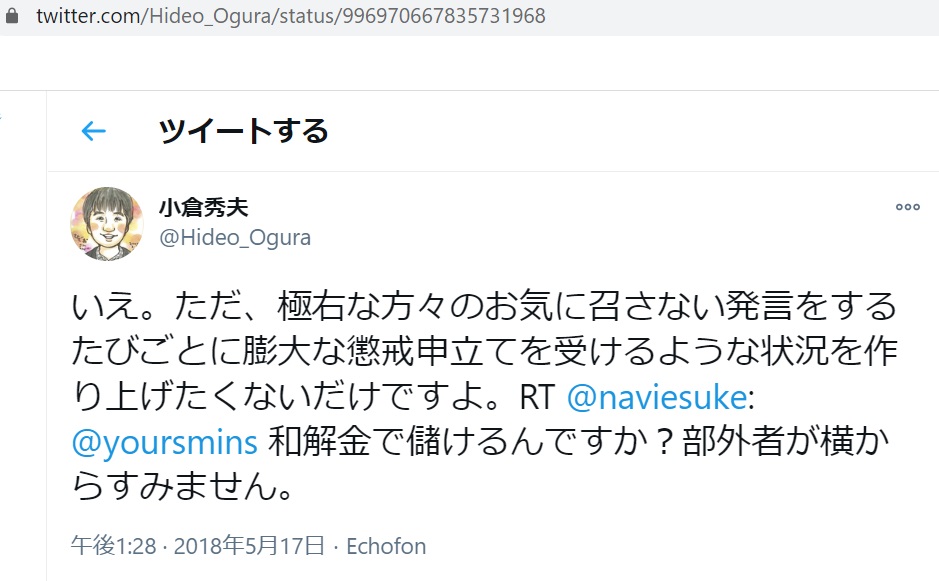The width and height of the screenshot is (939, 581).
Task: Follow the @naviesuke mention link
Action: point(656,397)
